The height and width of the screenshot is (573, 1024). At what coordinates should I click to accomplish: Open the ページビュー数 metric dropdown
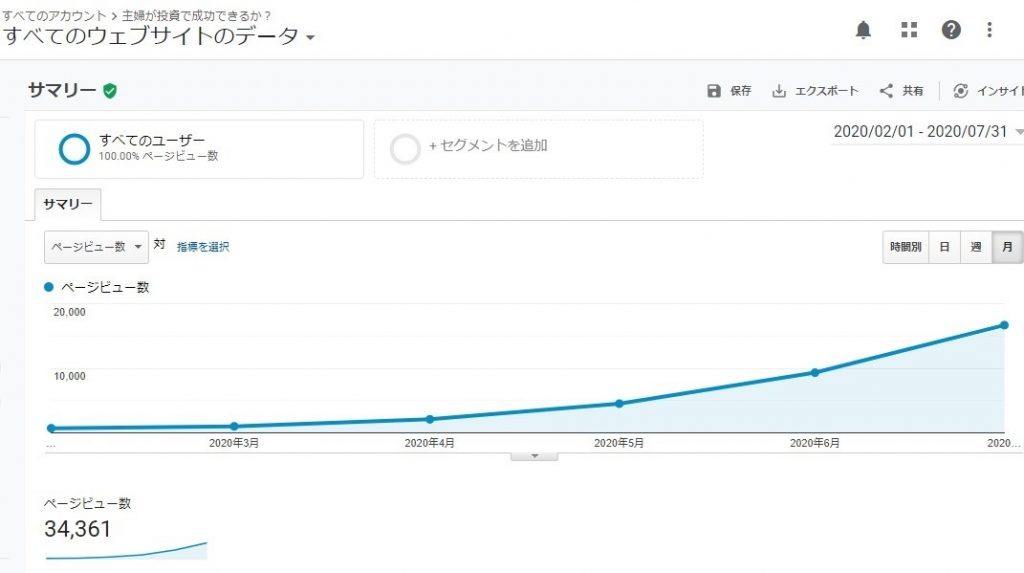click(x=97, y=247)
